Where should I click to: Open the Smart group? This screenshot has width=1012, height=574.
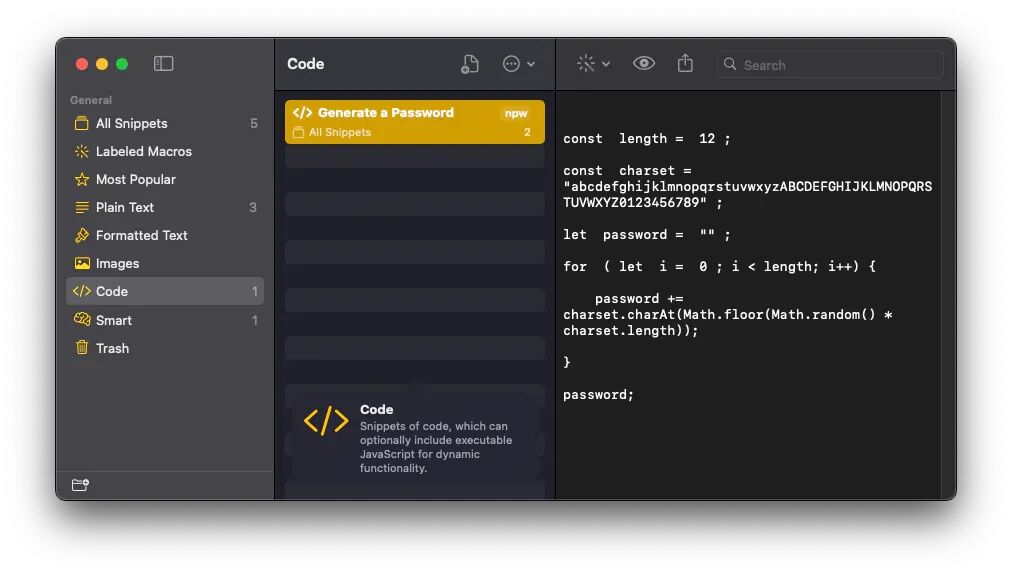coord(165,320)
